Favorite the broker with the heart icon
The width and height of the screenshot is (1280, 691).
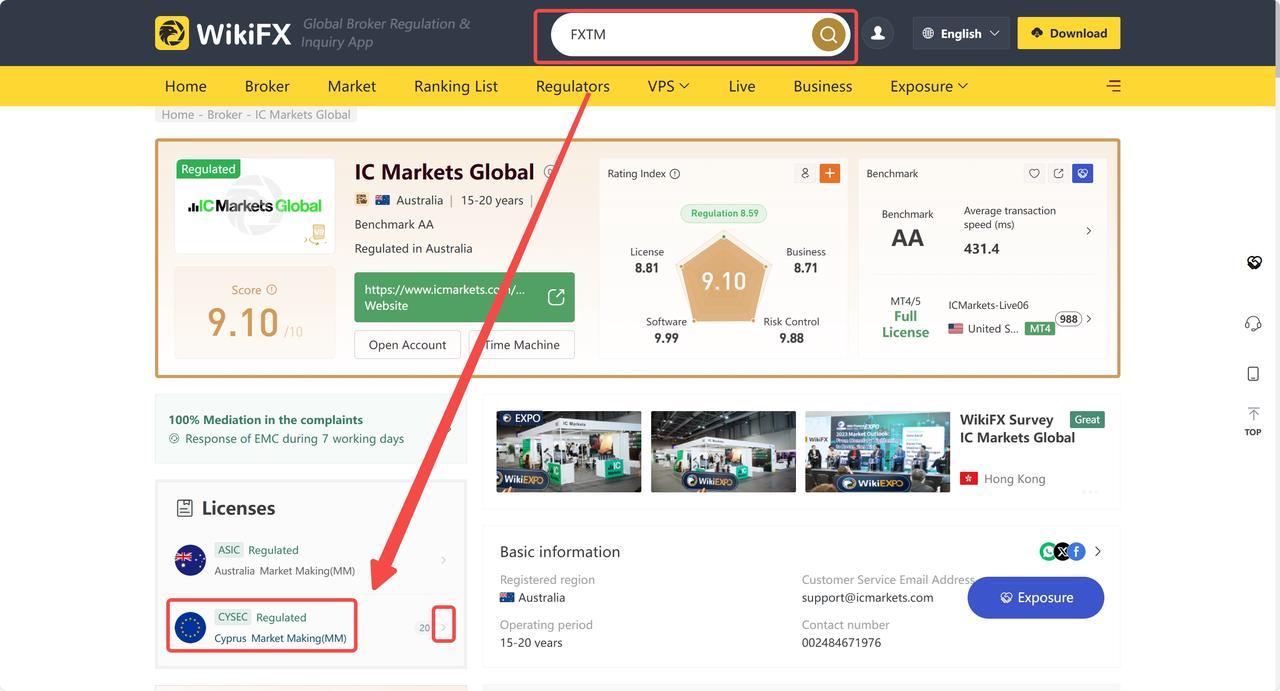(x=1034, y=174)
